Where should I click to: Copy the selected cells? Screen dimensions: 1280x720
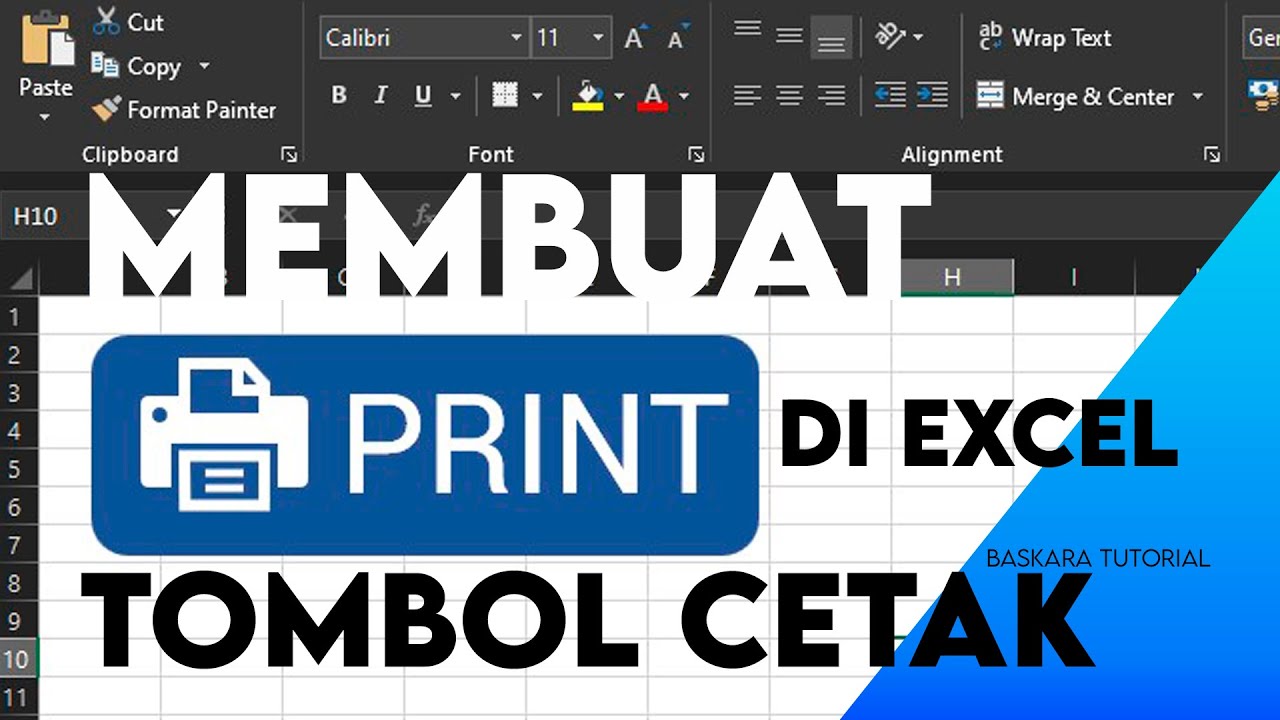pyautogui.click(x=138, y=66)
